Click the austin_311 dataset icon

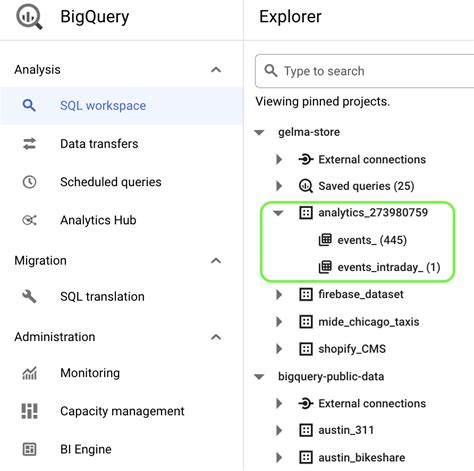(306, 430)
